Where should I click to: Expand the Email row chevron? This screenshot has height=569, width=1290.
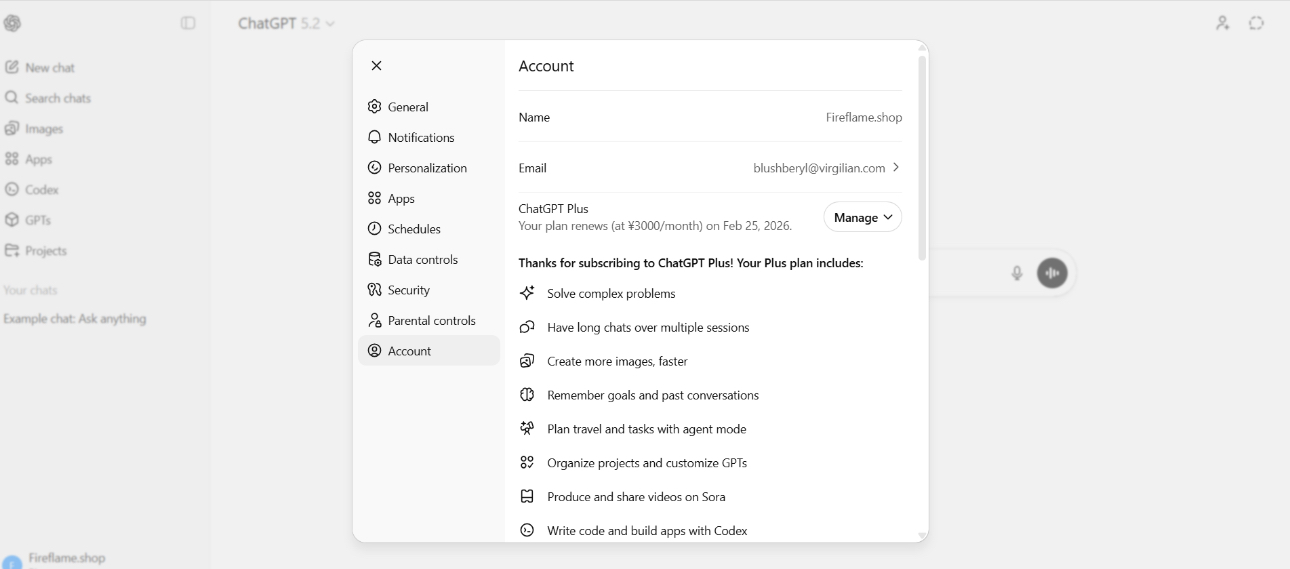896,168
